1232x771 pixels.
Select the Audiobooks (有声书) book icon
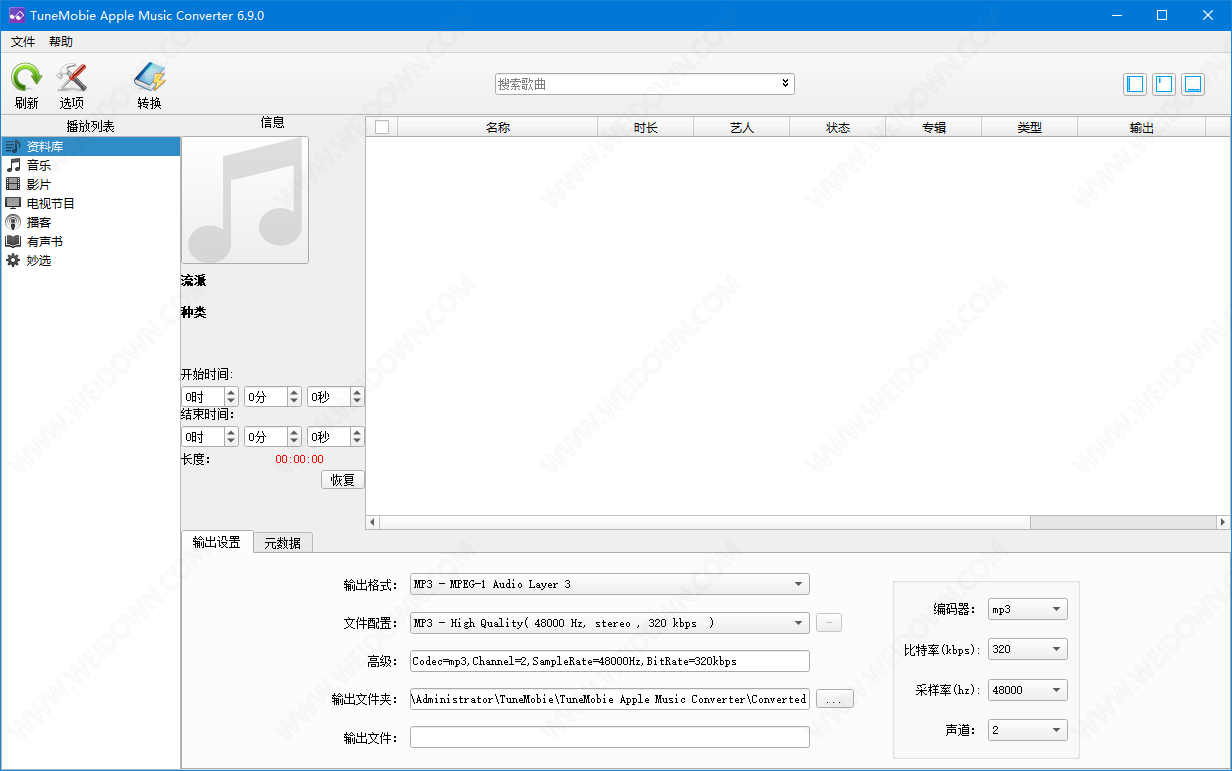pos(13,241)
